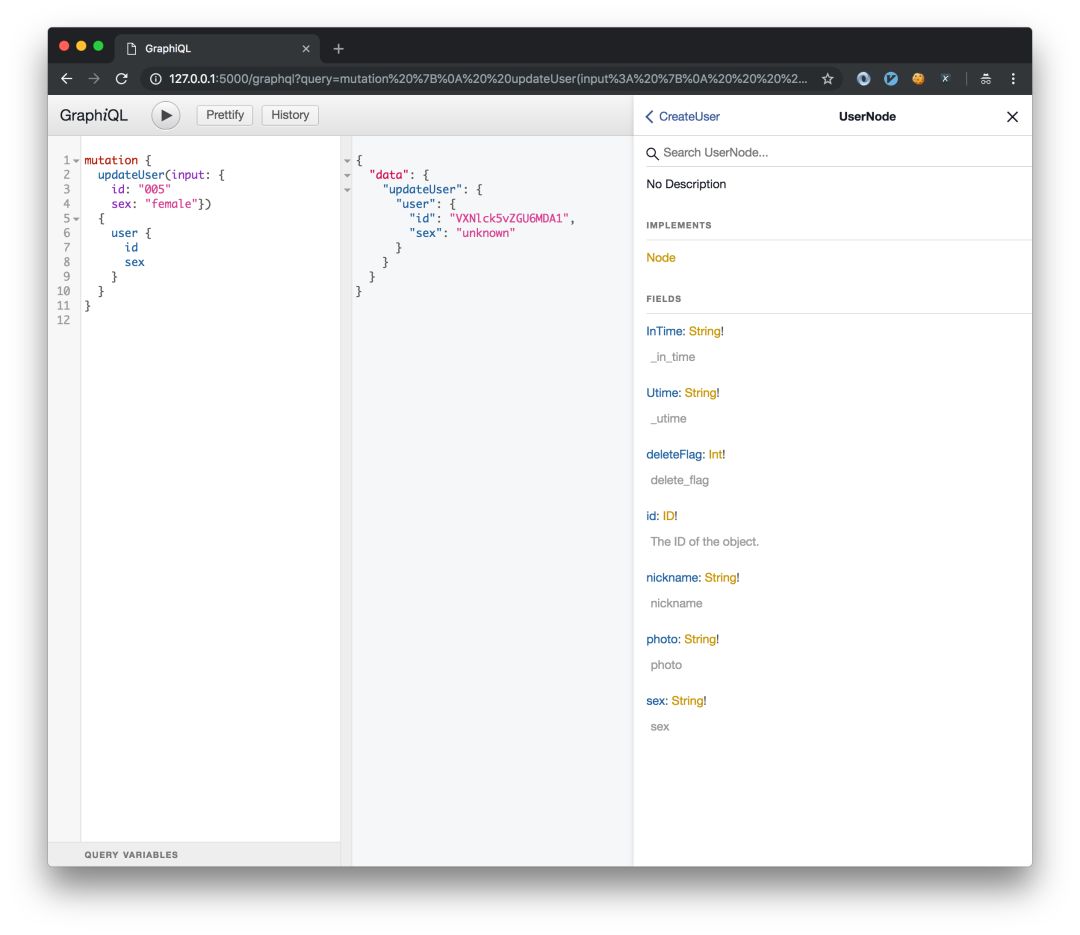Click the "005" id value in query
This screenshot has height=935, width=1080.
pyautogui.click(x=154, y=189)
